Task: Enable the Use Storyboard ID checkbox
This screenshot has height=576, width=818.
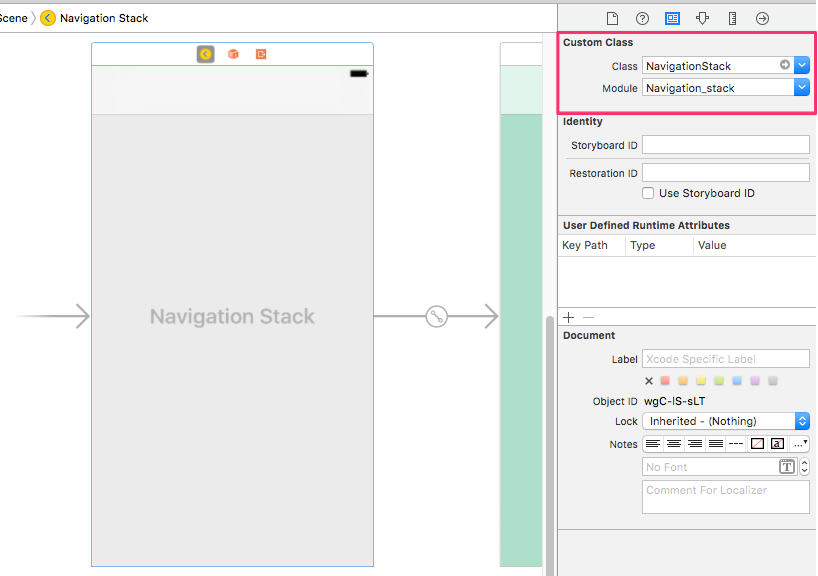Action: click(648, 193)
